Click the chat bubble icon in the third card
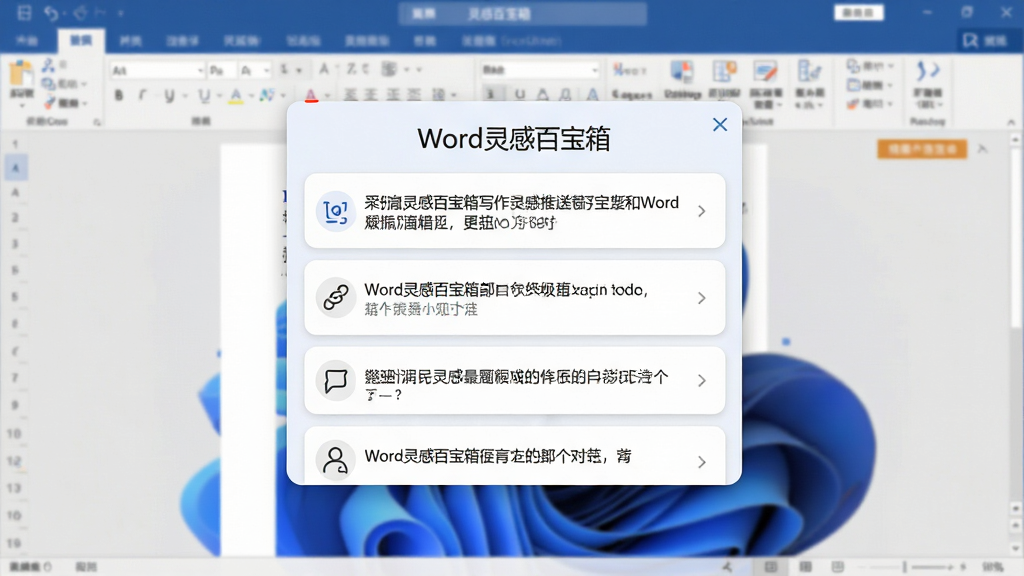Image resolution: width=1024 pixels, height=576 pixels. point(336,380)
